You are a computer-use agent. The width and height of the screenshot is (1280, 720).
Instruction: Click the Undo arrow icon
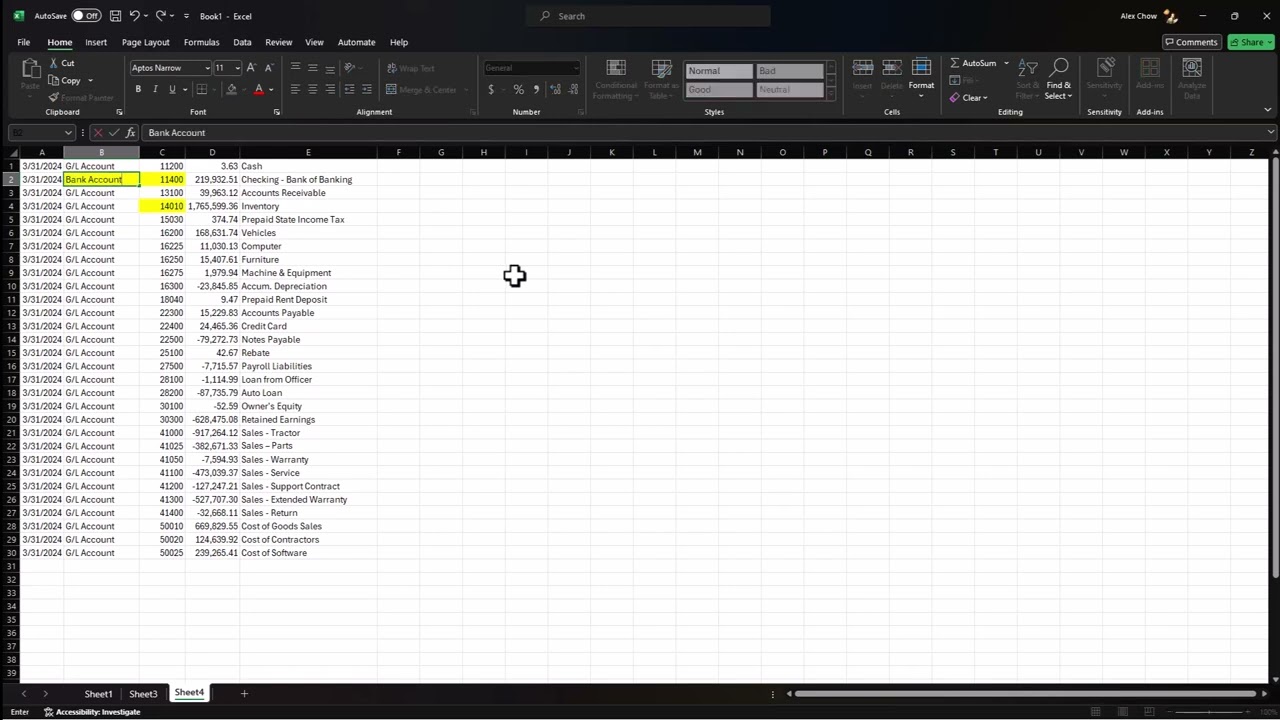135,16
